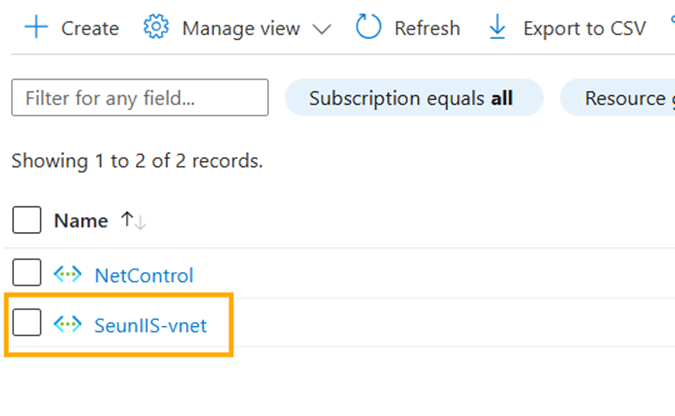
Task: Focus the Filter for any field box
Action: tap(140, 98)
